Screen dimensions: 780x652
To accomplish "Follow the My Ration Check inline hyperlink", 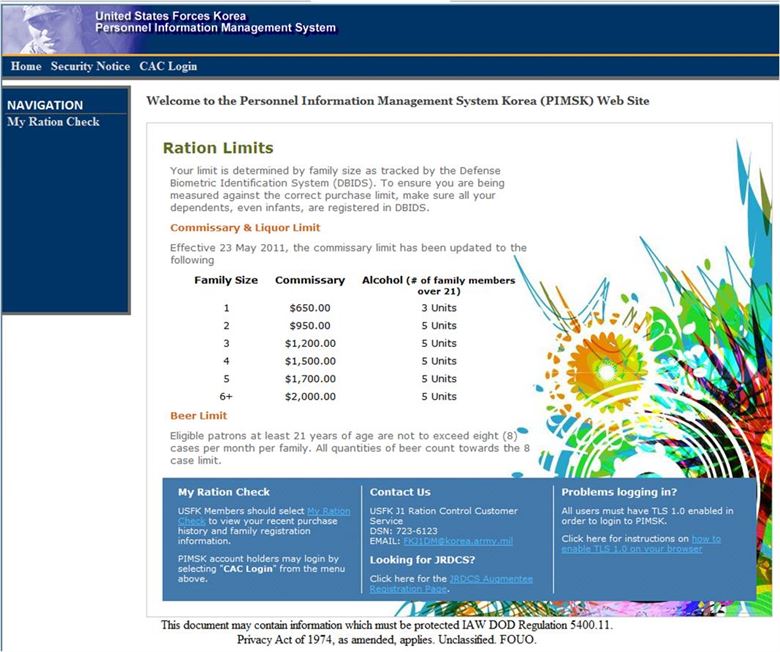I will pyautogui.click(x=328, y=511).
